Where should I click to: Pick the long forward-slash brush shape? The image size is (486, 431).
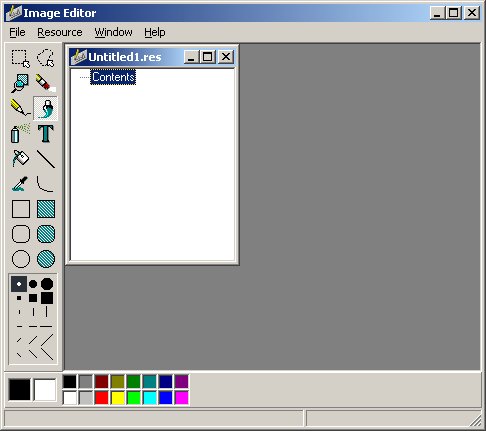pyautogui.click(x=47, y=340)
